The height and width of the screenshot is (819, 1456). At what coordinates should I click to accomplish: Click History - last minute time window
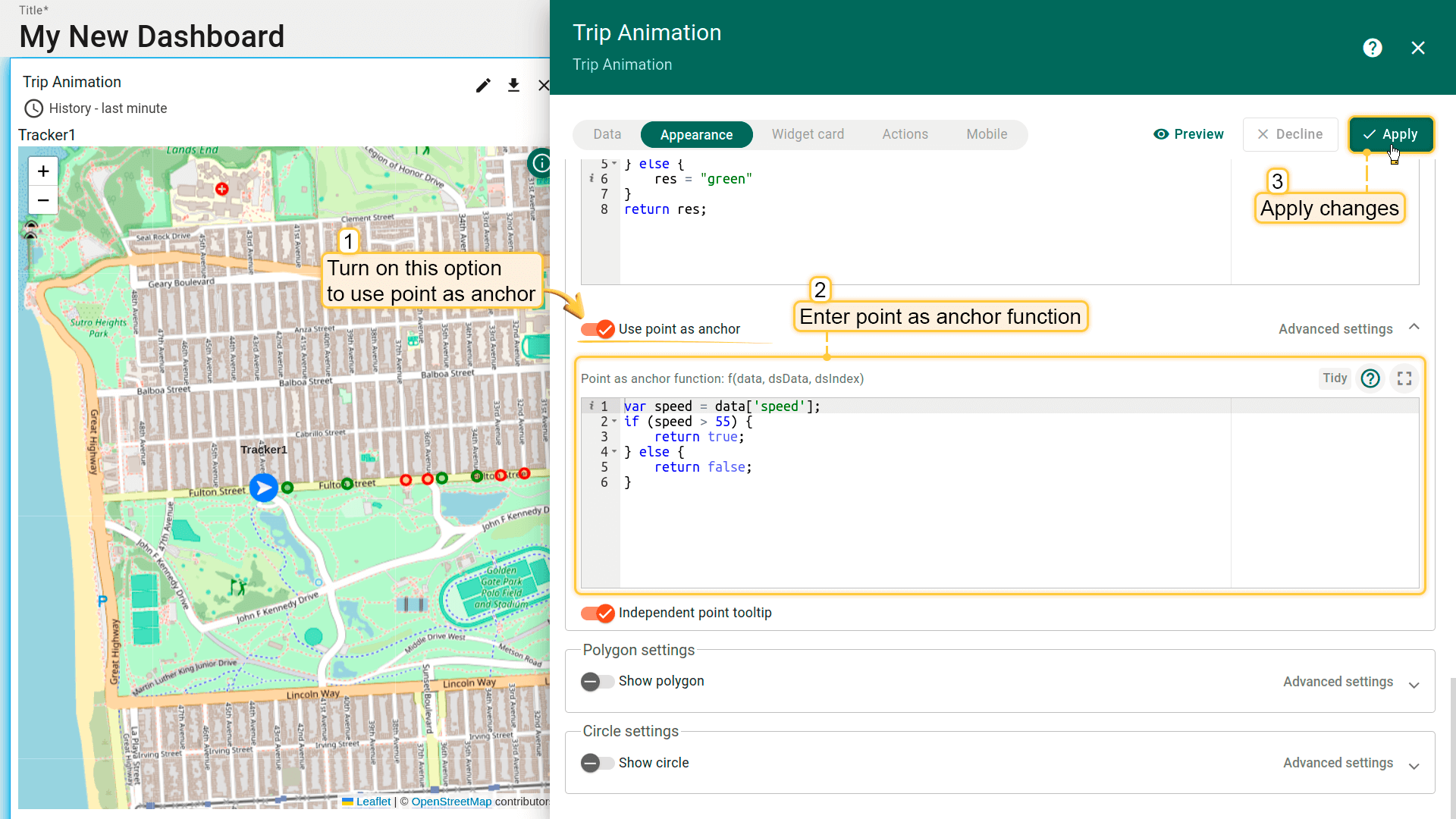108,108
